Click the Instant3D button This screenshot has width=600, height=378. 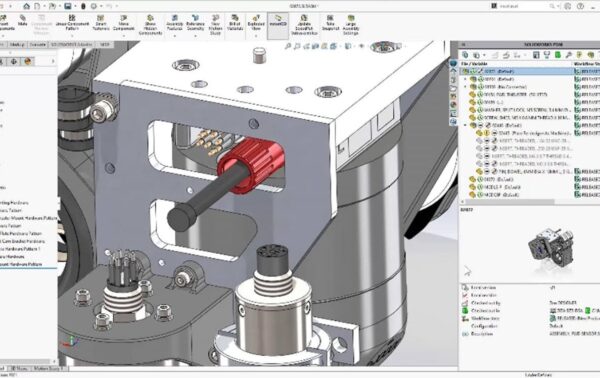(278, 22)
